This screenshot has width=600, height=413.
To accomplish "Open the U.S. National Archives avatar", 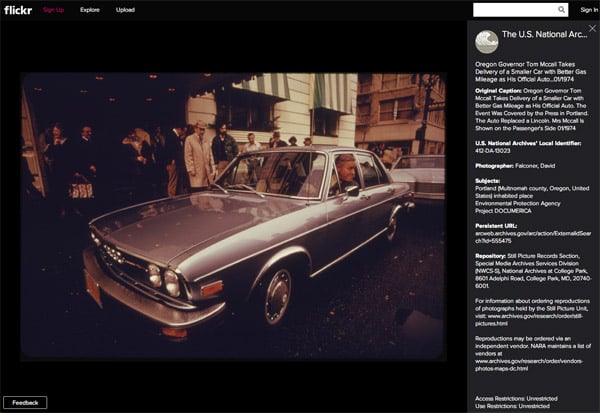I will tap(486, 42).
